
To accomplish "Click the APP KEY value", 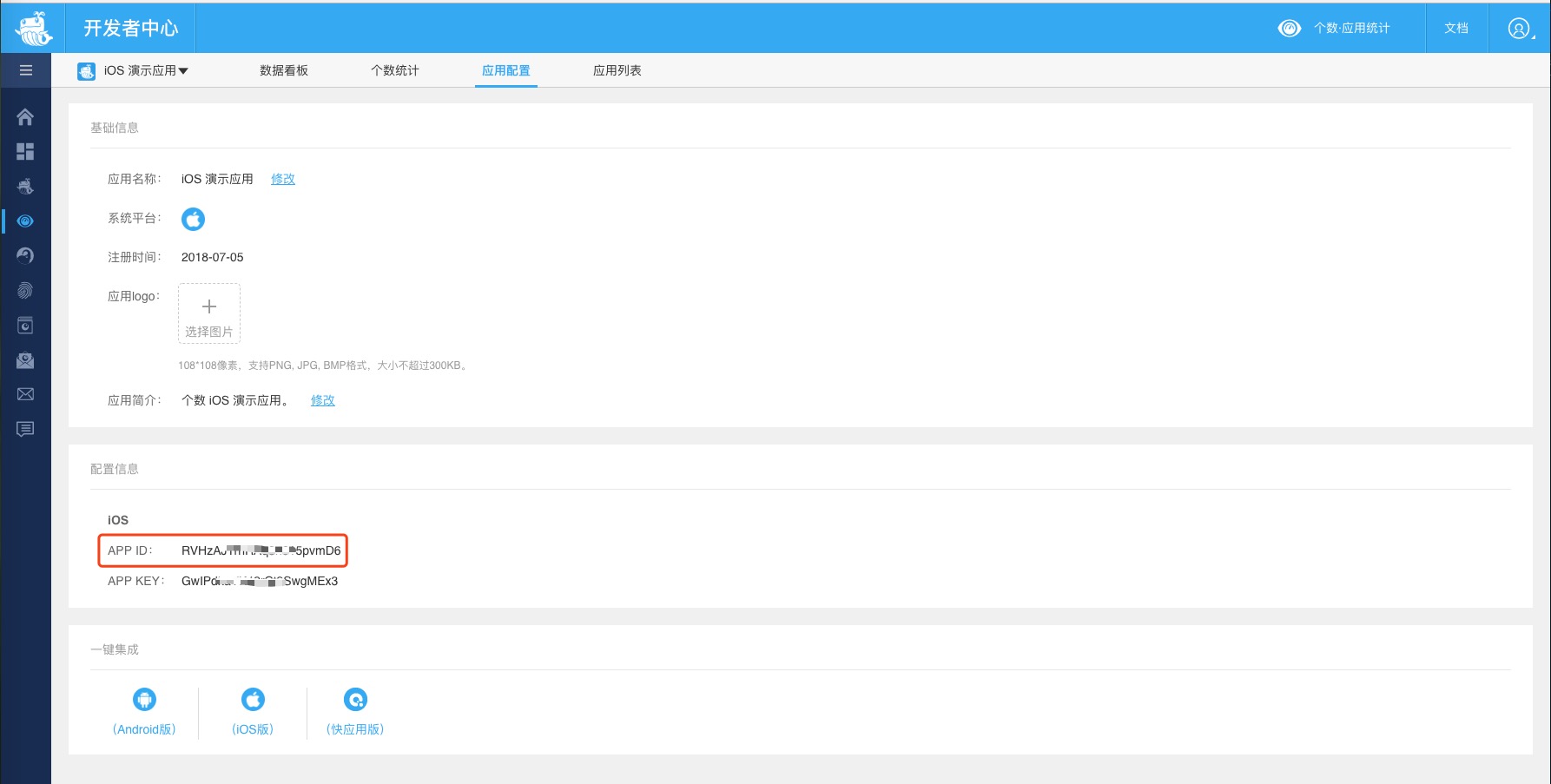I will (260, 581).
